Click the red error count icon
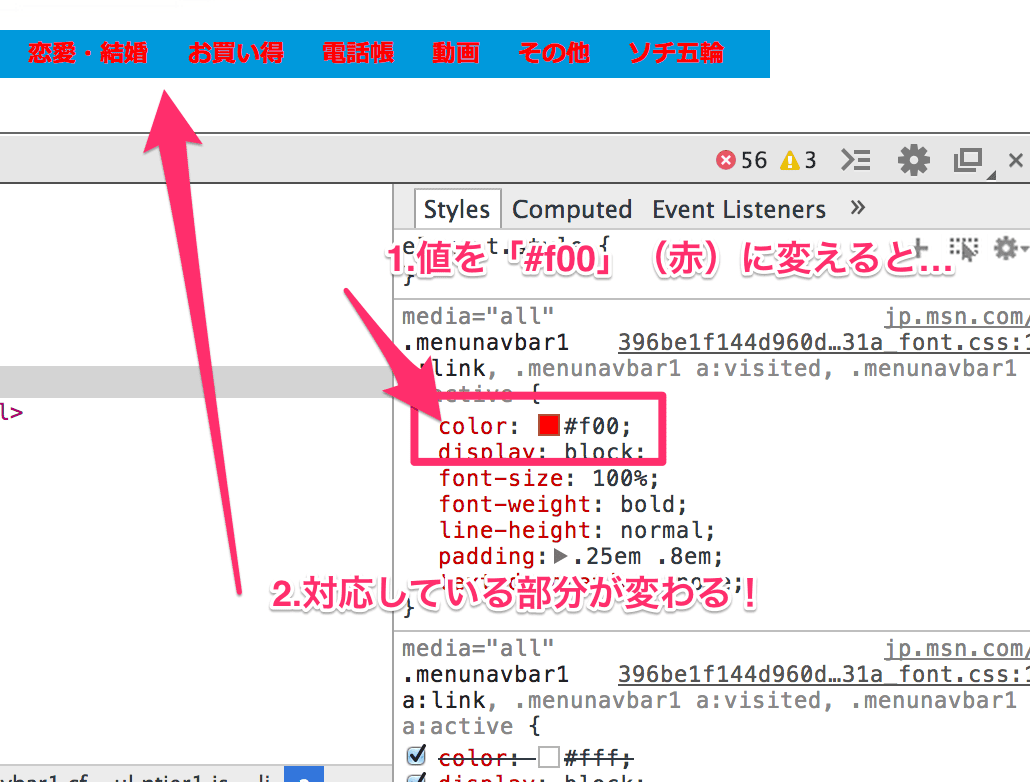 point(725,160)
